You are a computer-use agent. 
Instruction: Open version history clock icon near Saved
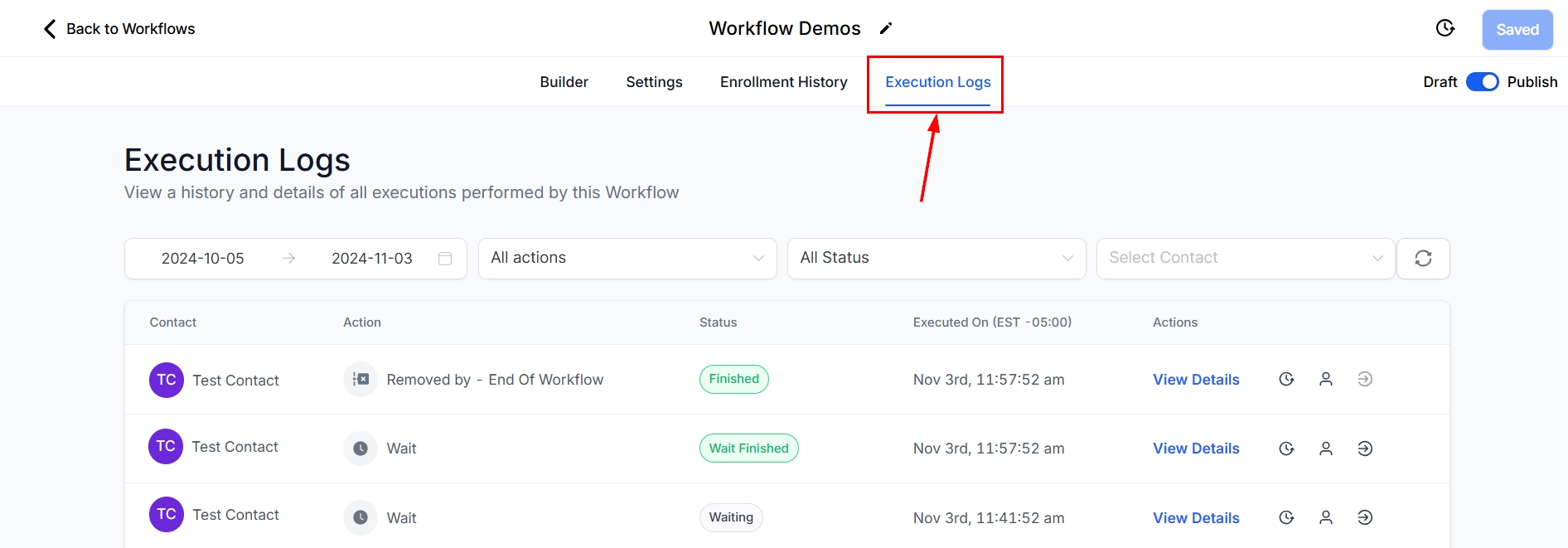coord(1445,29)
